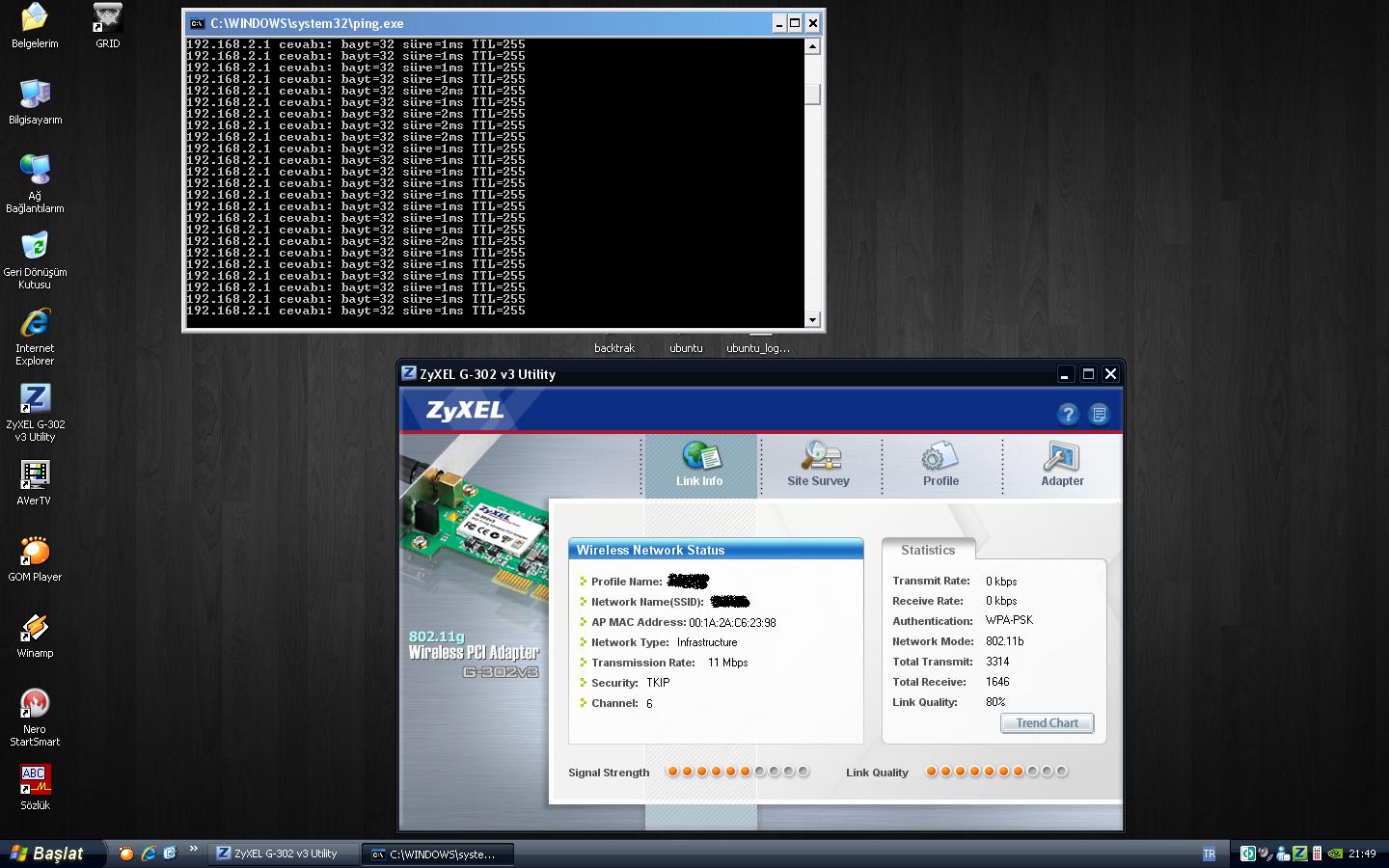Switch to the Site Survey tab
1389x868 pixels.
(x=819, y=464)
